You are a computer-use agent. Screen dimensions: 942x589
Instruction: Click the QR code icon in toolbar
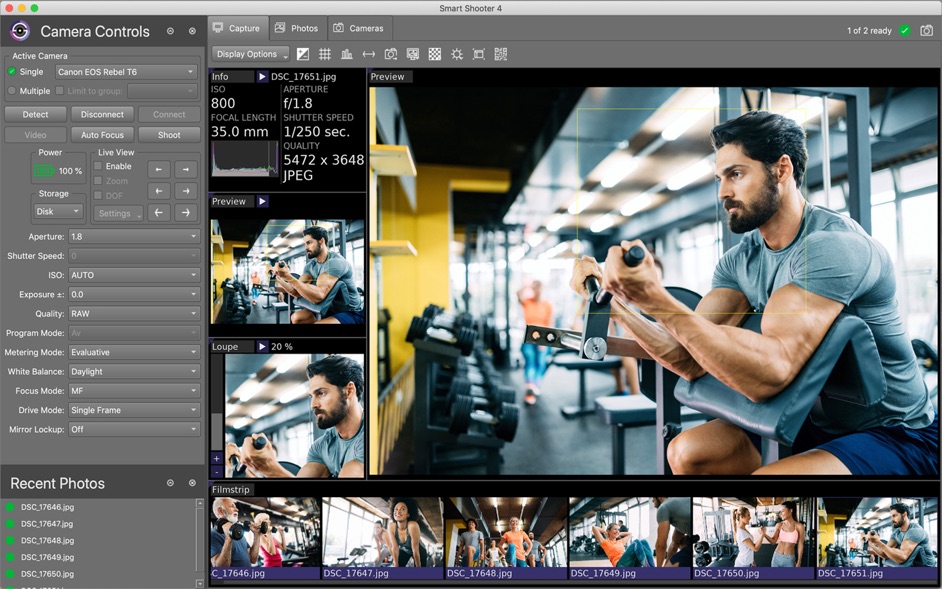[x=500, y=54]
